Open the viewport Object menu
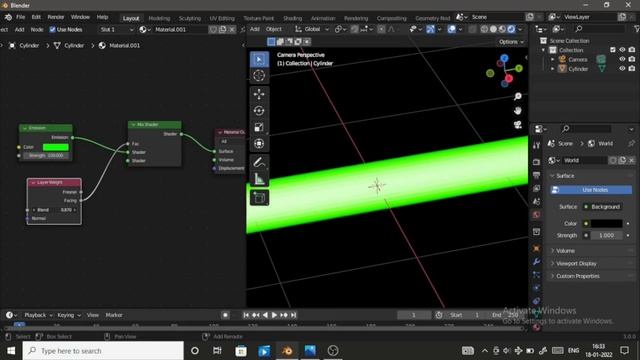640x360 pixels. (x=274, y=29)
